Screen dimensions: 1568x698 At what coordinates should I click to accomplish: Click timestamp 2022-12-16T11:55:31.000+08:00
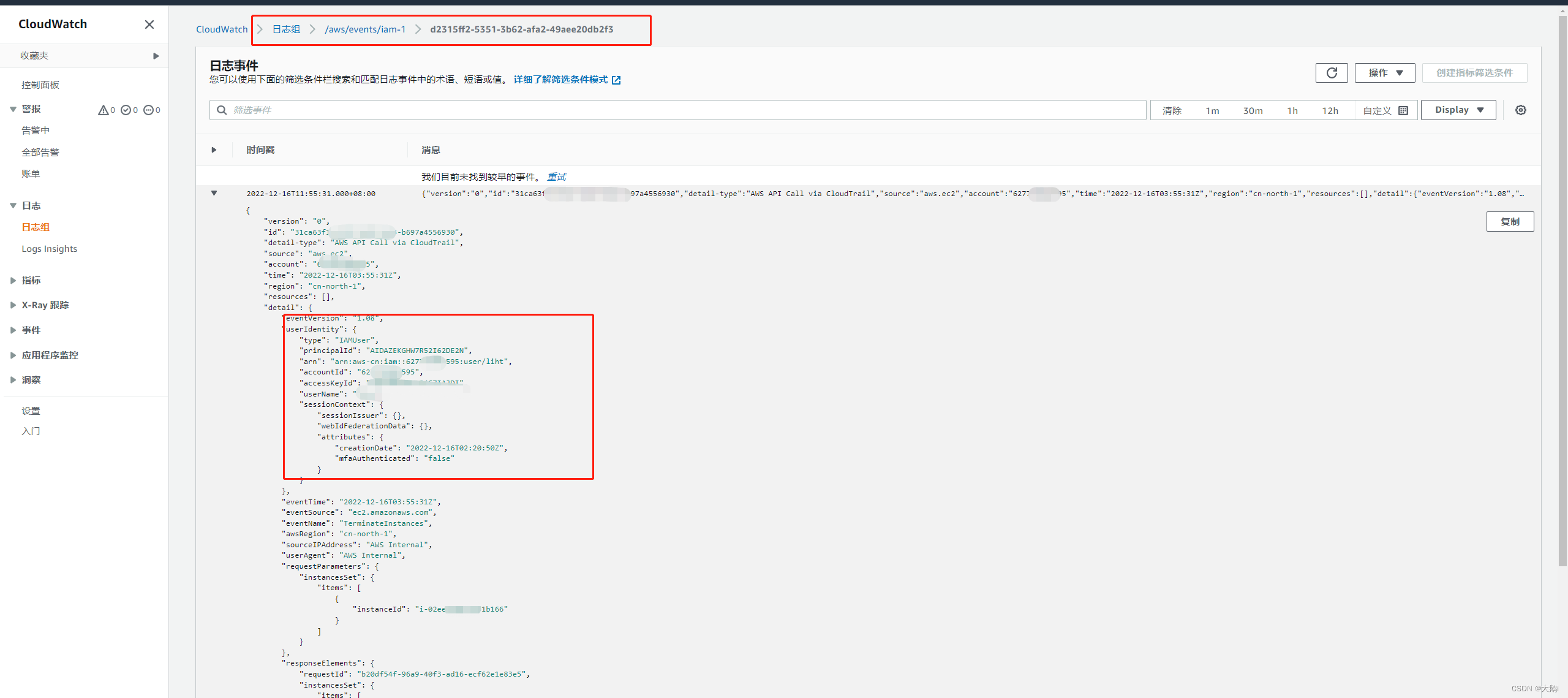(x=311, y=194)
